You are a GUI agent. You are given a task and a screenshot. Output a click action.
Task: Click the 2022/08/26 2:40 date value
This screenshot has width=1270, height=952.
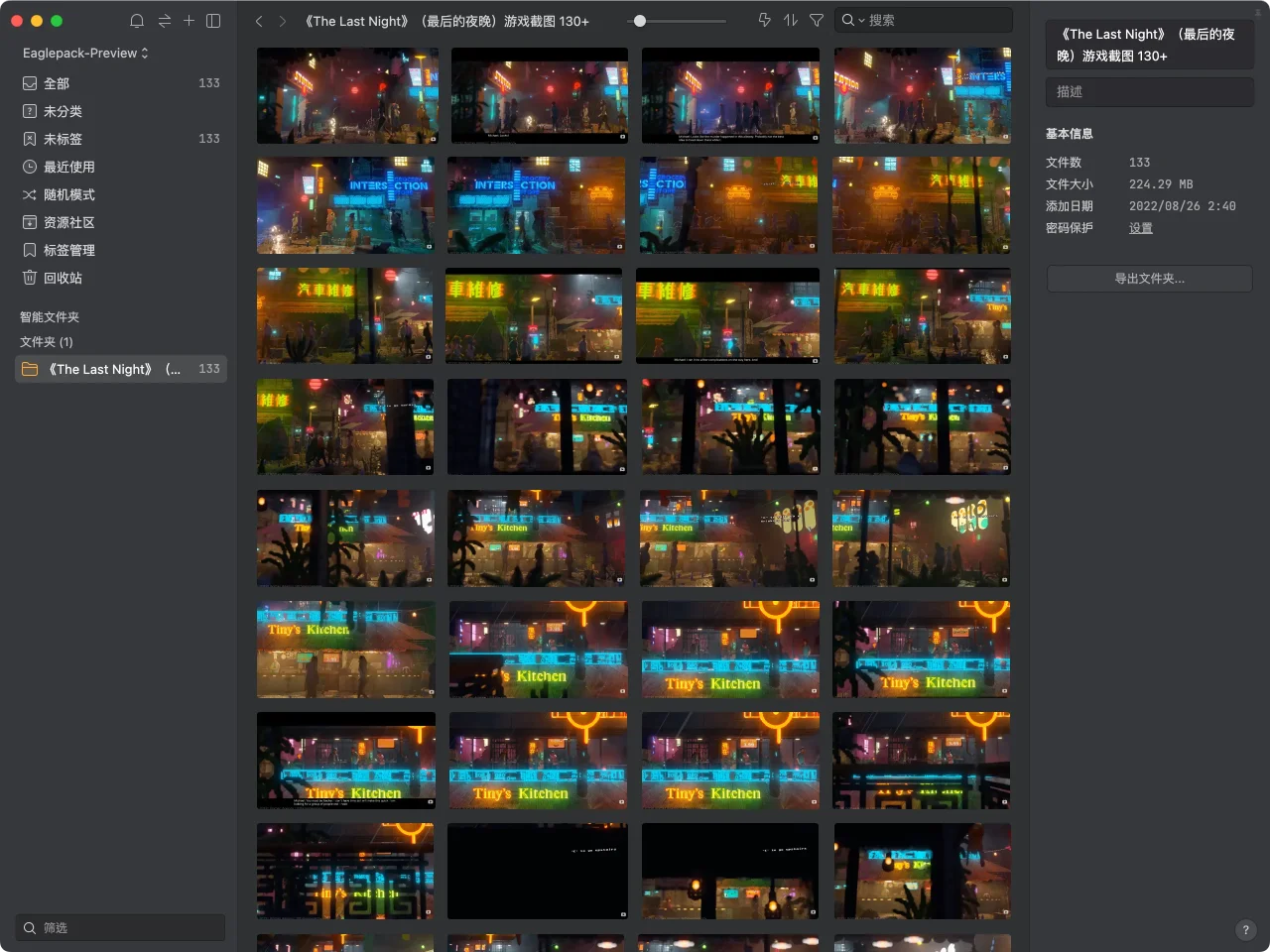pyautogui.click(x=1183, y=206)
